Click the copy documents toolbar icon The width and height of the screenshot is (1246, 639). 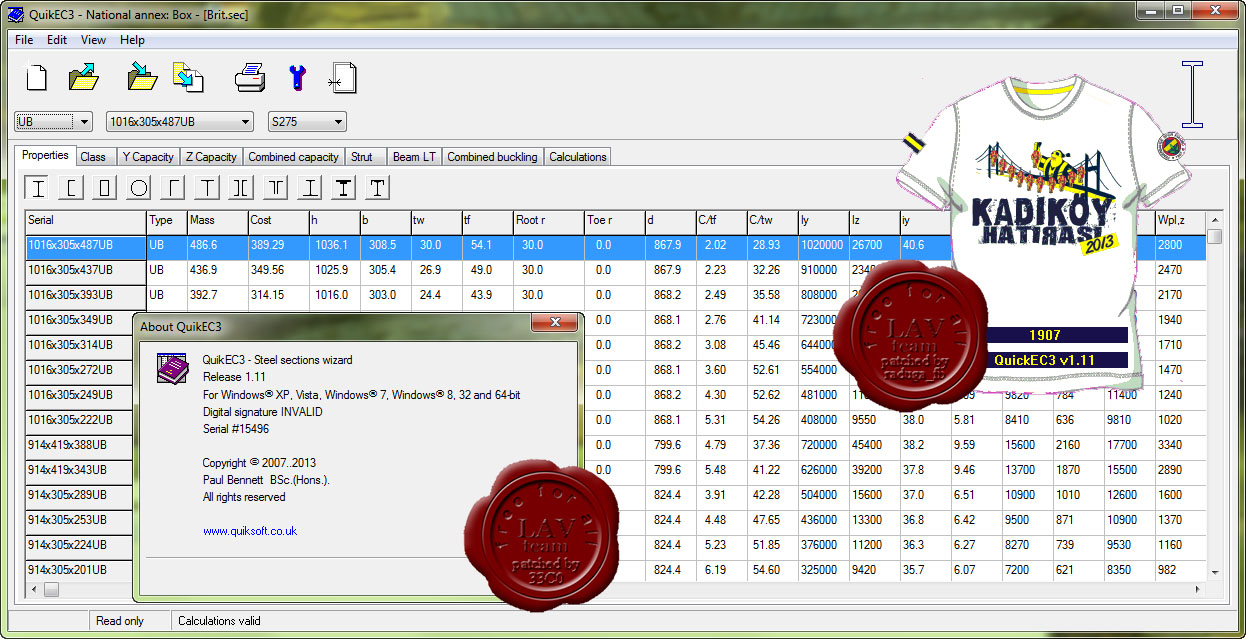(188, 77)
